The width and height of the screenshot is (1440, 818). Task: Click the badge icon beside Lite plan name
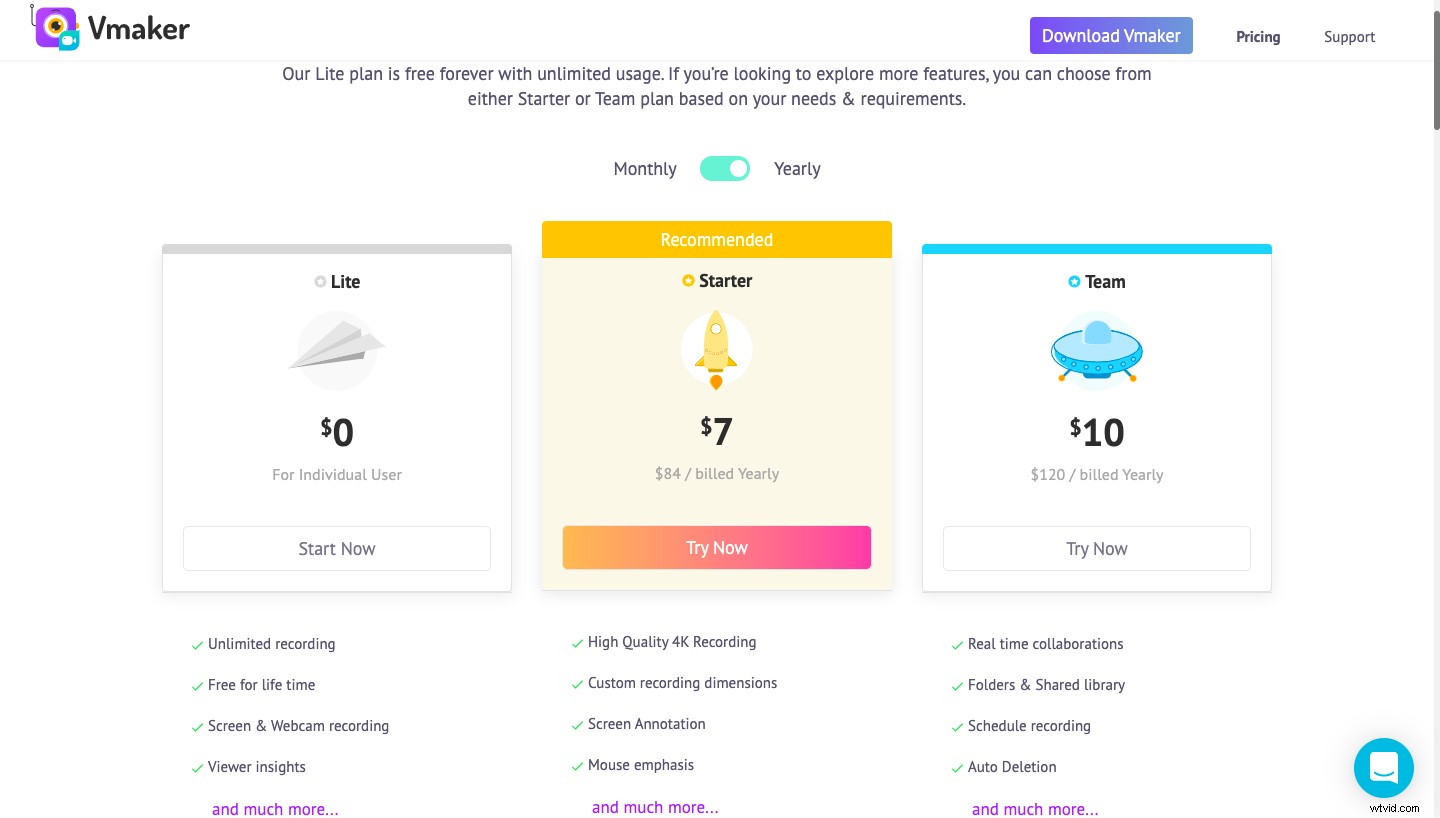coord(321,281)
